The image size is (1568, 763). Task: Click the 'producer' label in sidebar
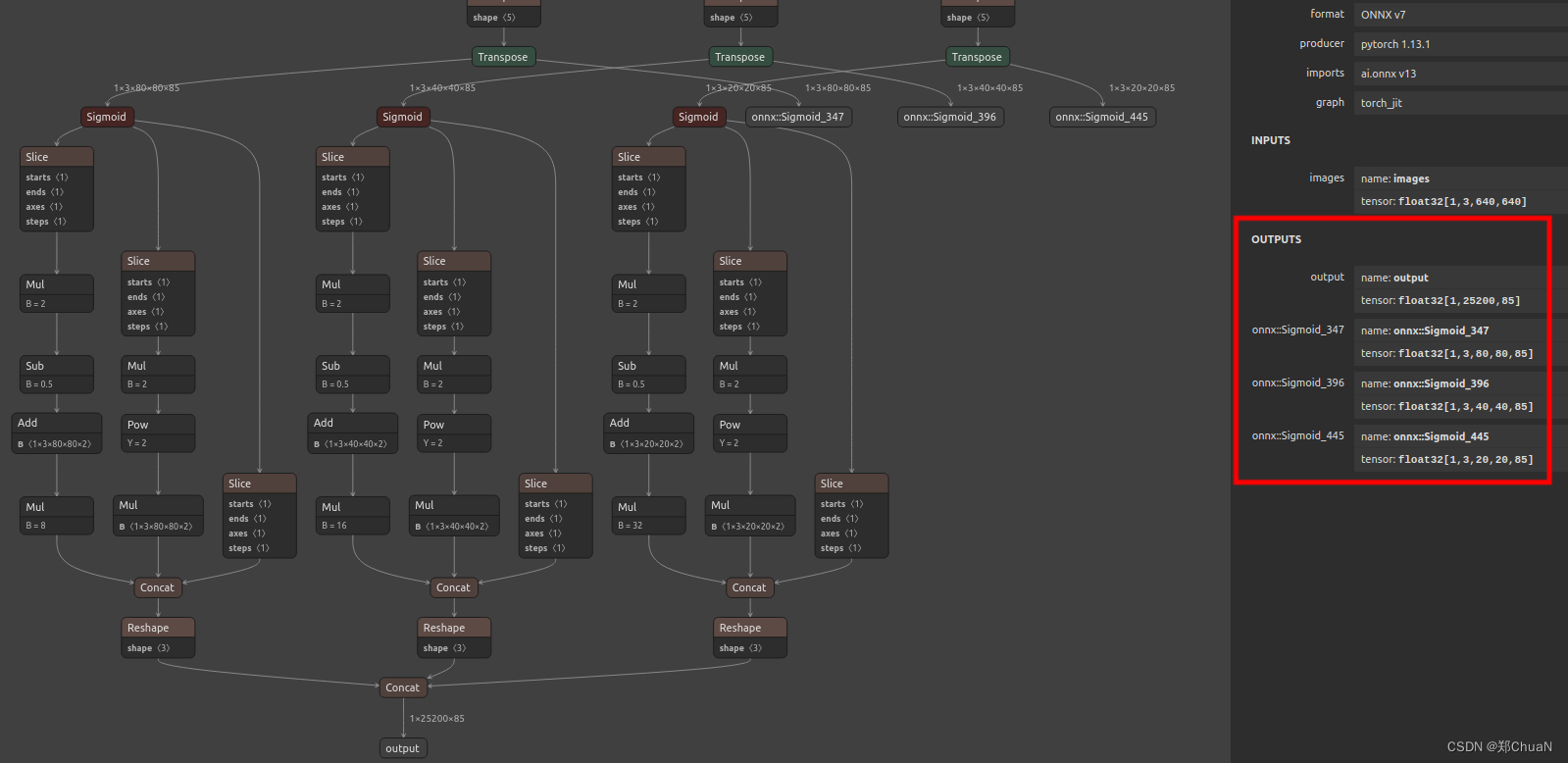[x=1322, y=44]
